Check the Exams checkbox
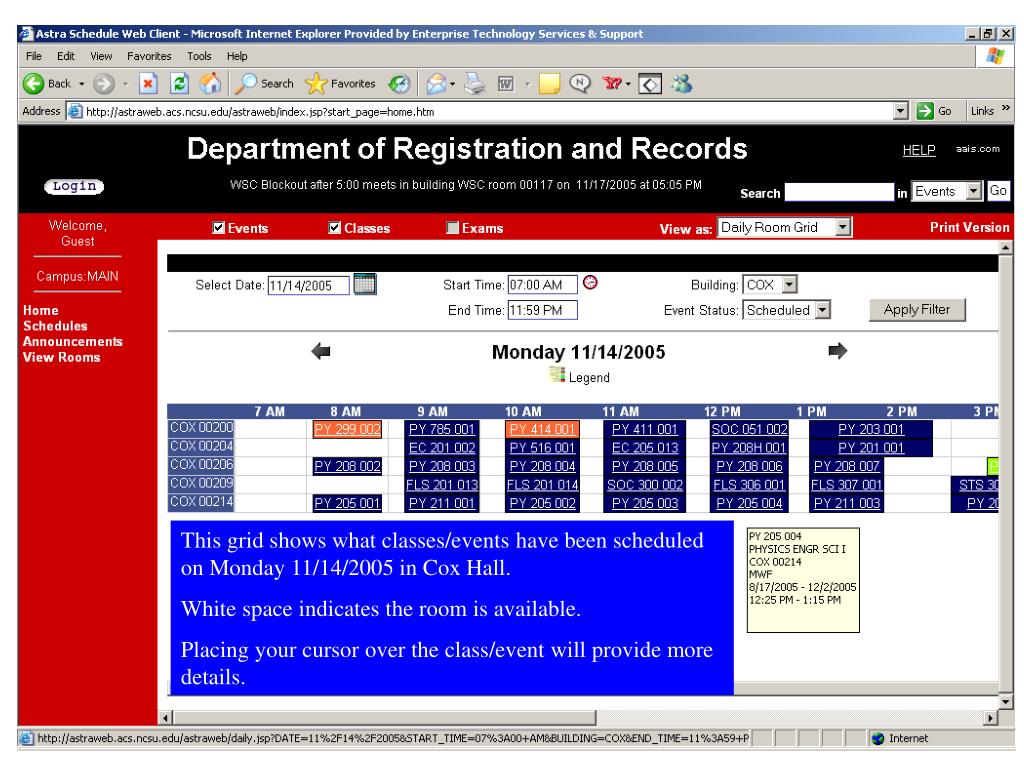Image resolution: width=1024 pixels, height=768 pixels. click(453, 227)
